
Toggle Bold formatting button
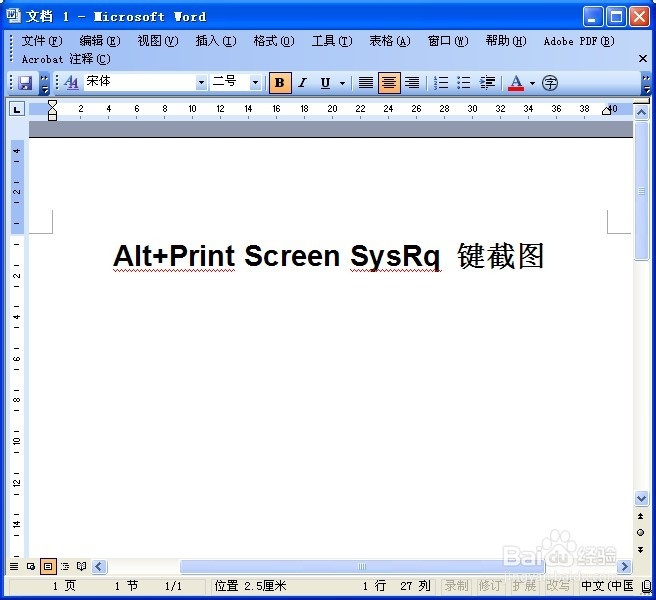(x=280, y=82)
